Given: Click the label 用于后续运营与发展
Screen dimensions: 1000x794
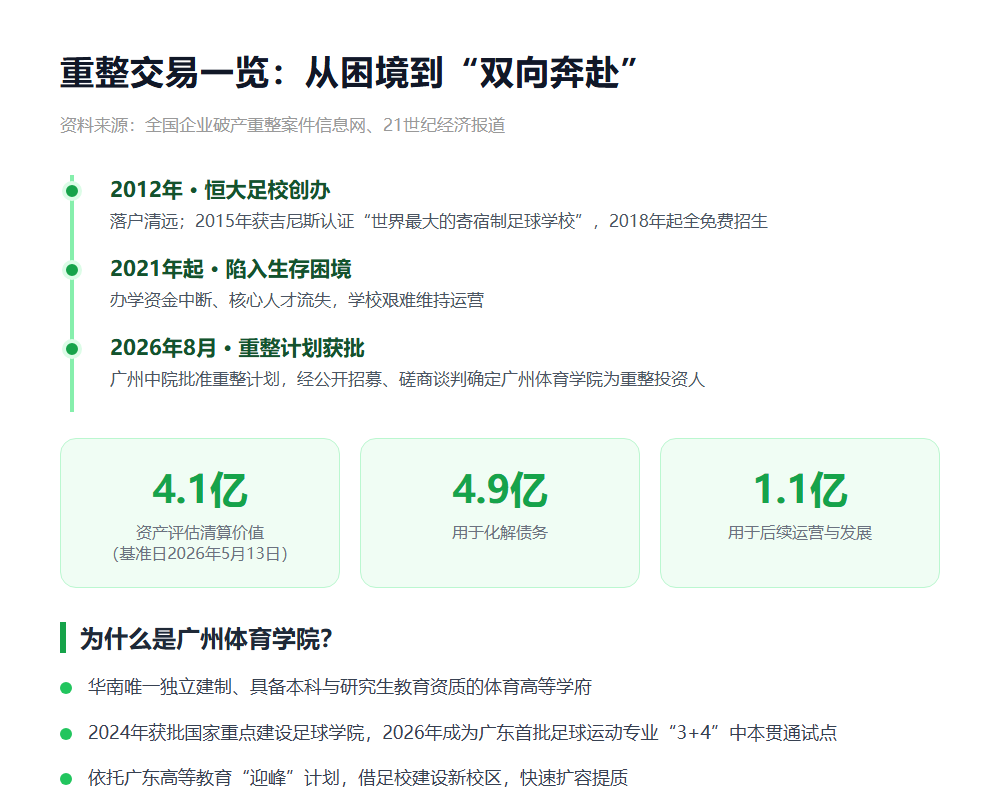Looking at the screenshot, I should coord(800,533).
